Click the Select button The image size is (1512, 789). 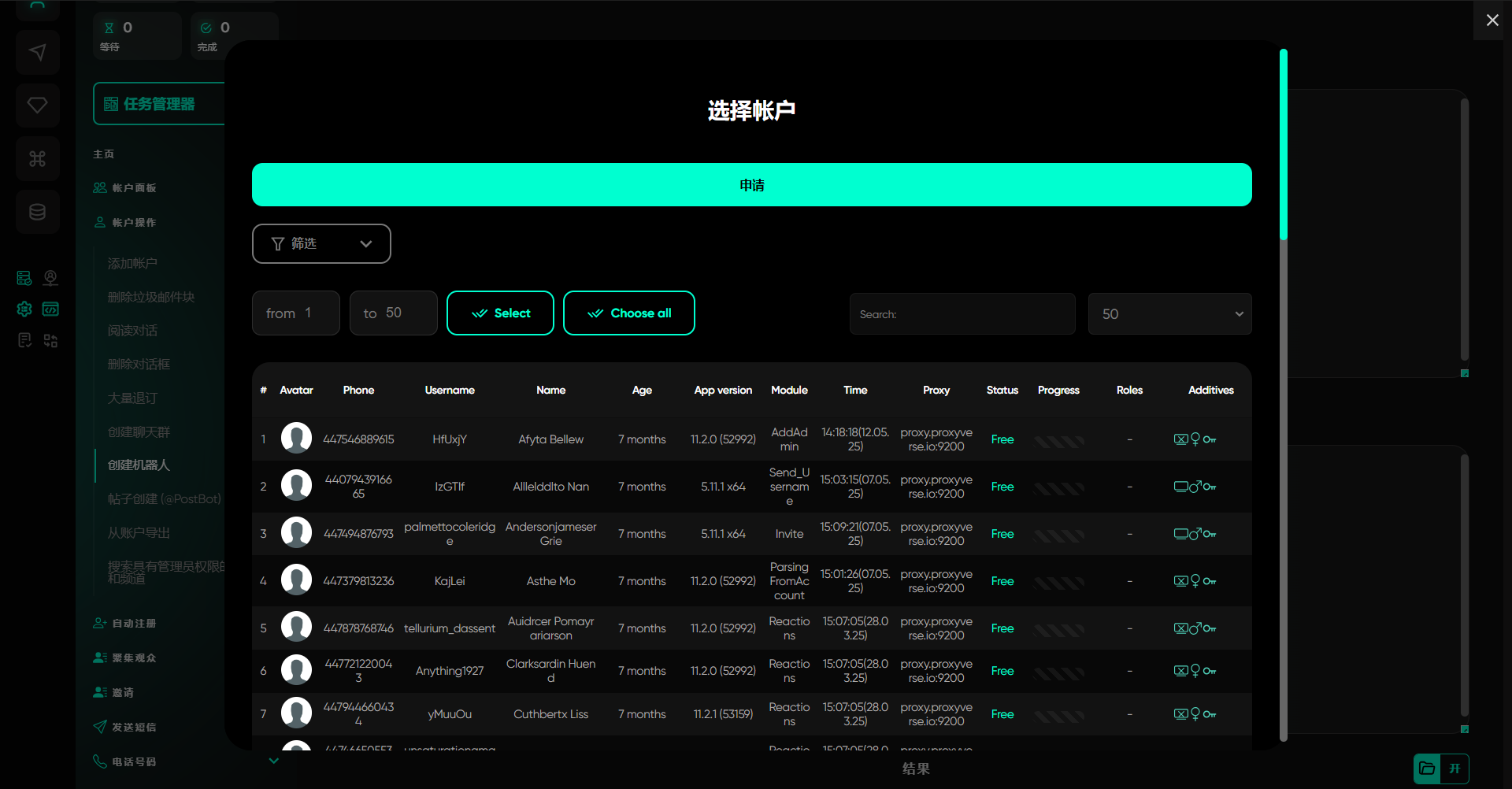point(500,313)
